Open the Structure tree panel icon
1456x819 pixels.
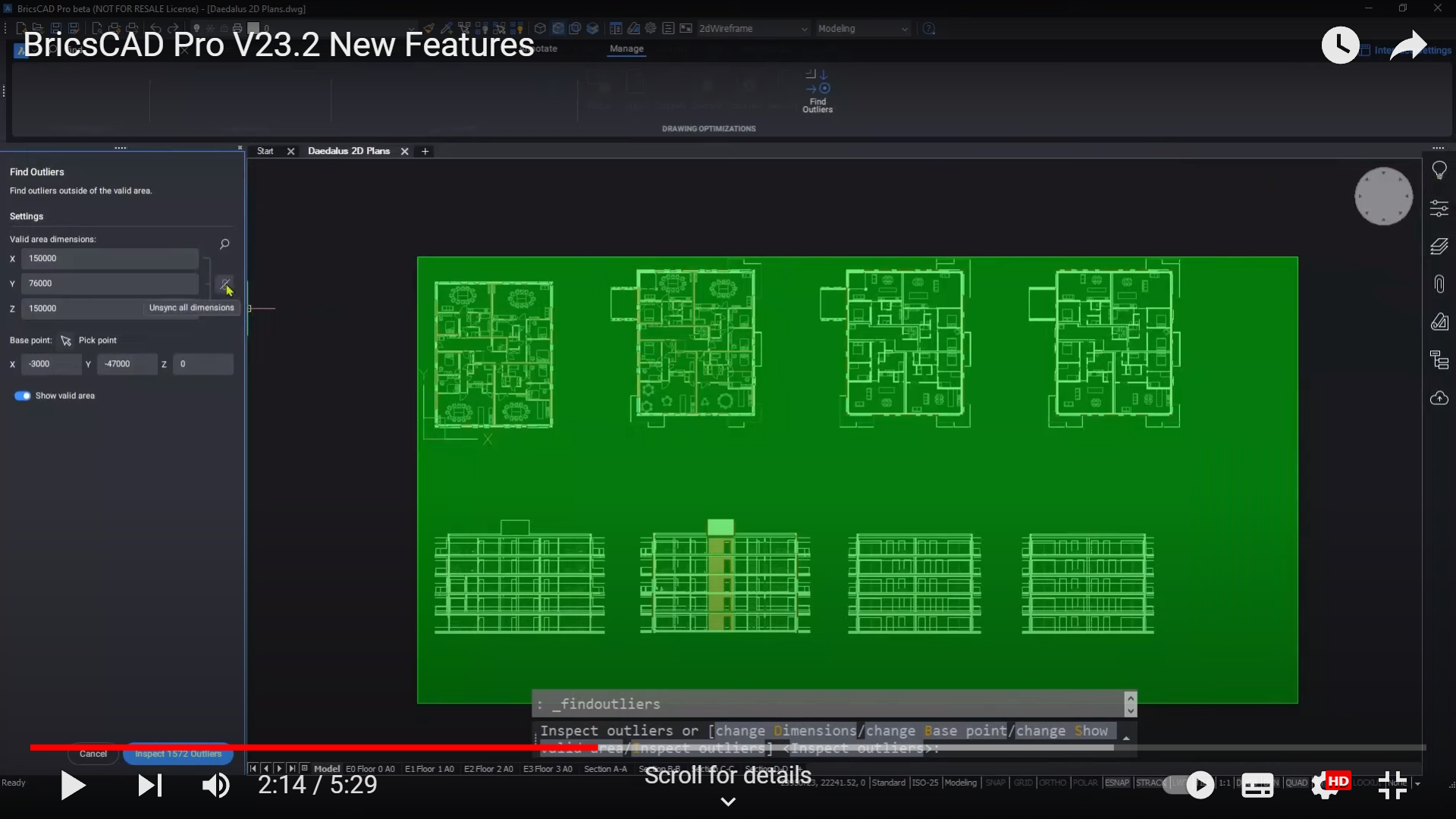1439,359
